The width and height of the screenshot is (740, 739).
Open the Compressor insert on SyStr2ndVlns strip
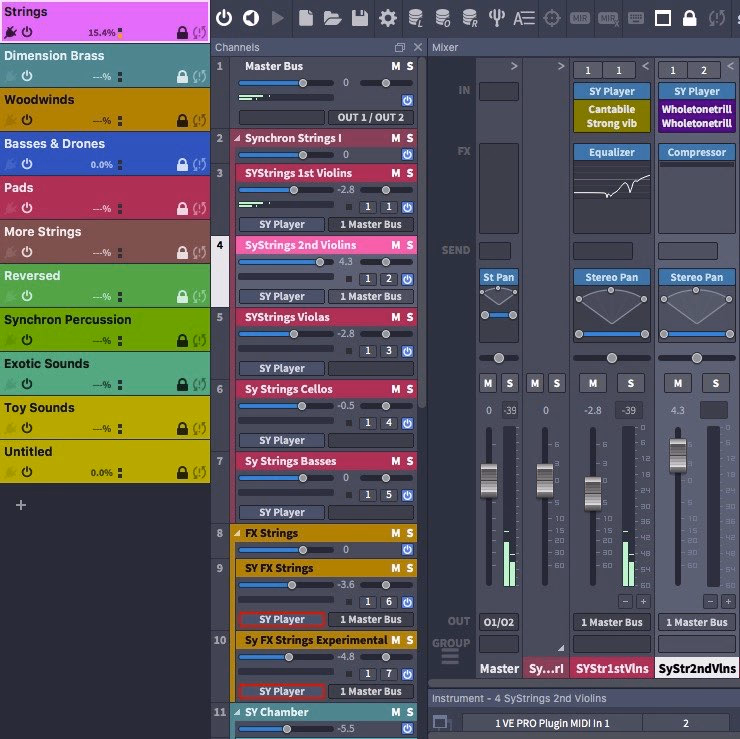coord(696,152)
